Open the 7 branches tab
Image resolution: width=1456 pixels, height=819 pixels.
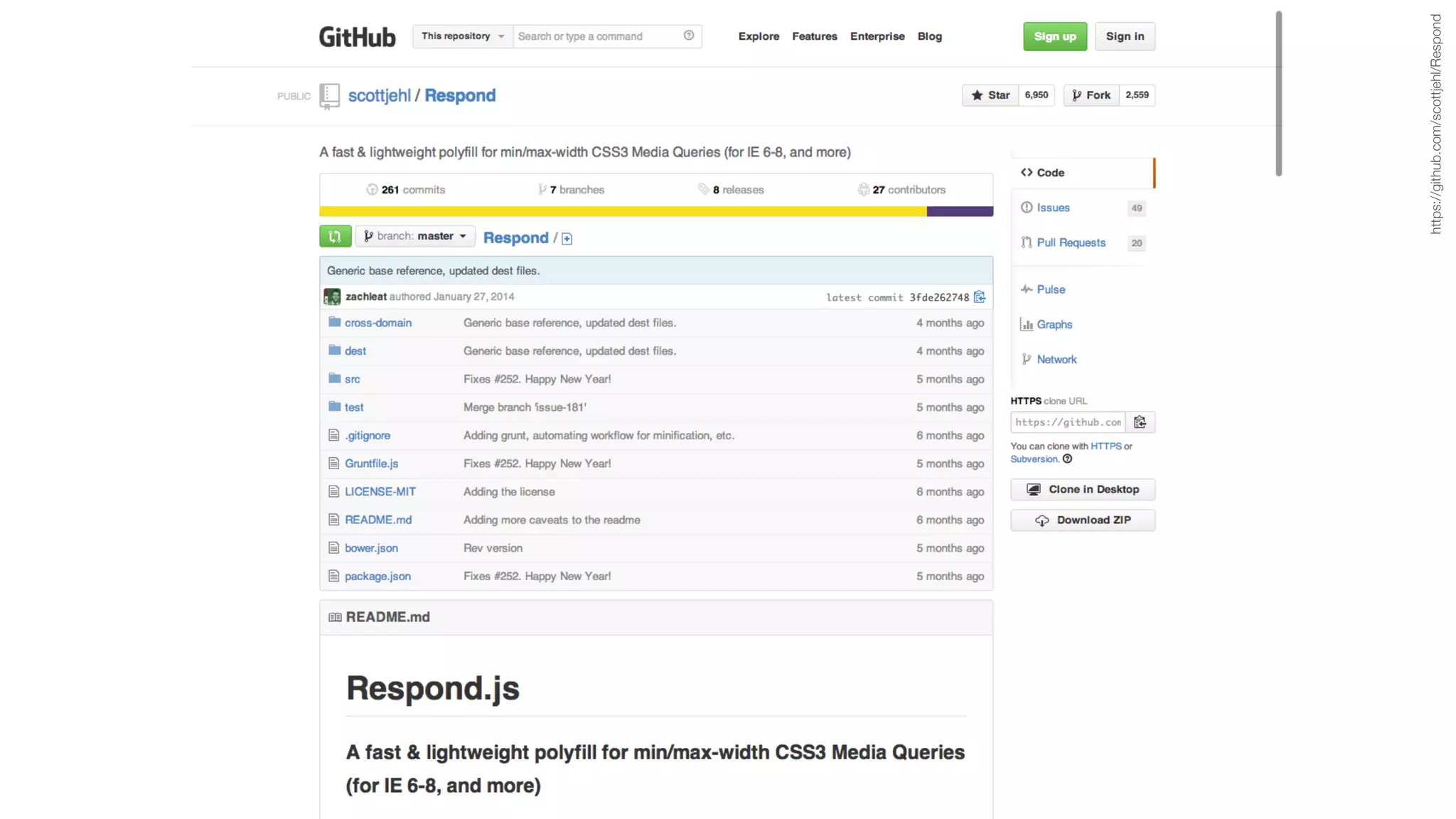[x=571, y=190]
